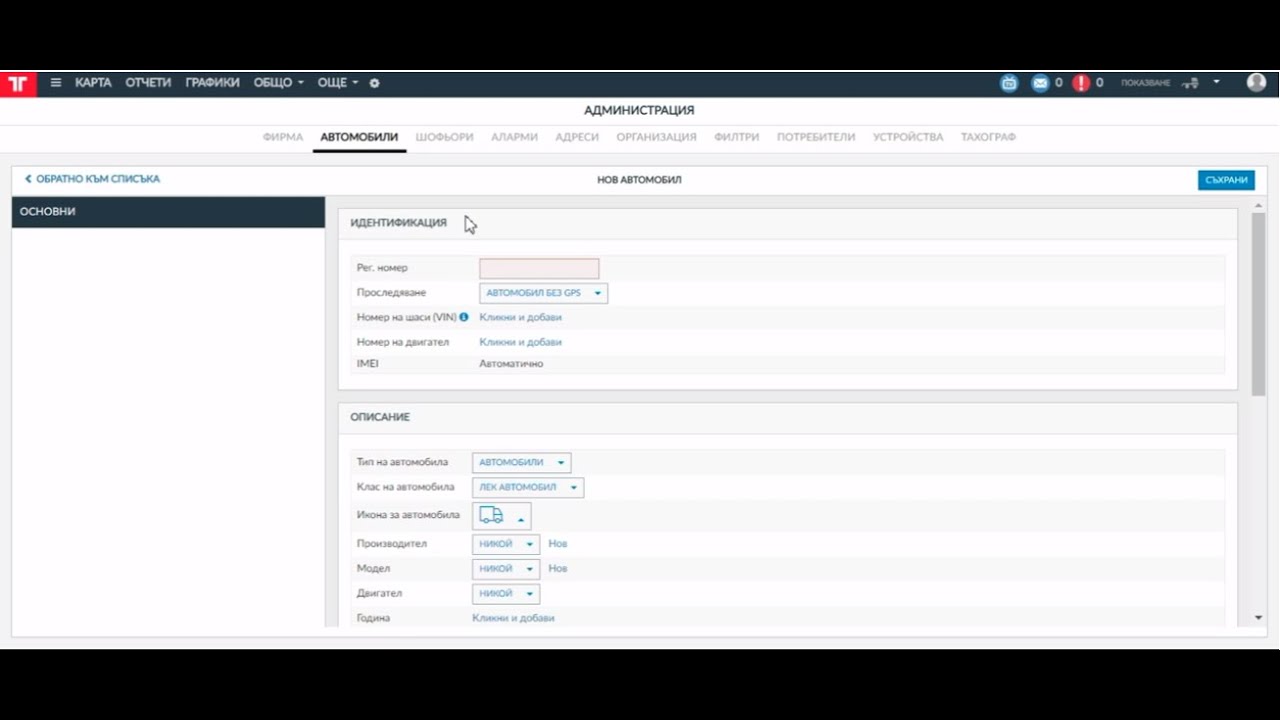Click the ИДЕНТИФИКАЦИЯ section header

[x=398, y=223]
